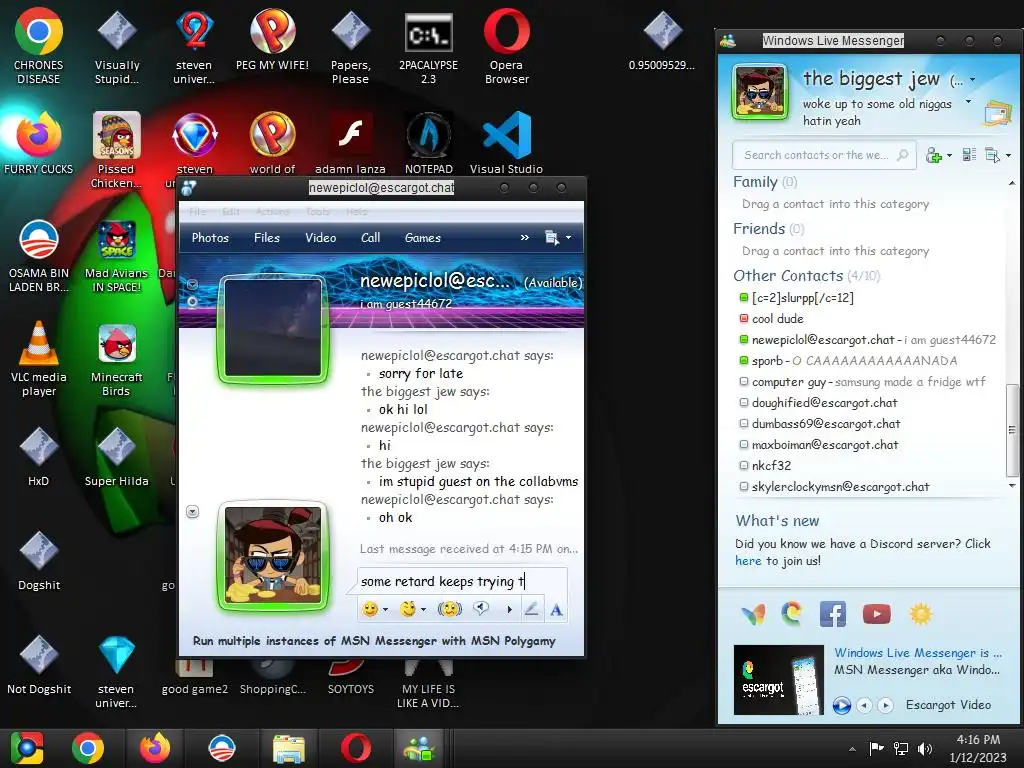The image size is (1024, 768).
Task: Click the Search contacts field in Messenger
Action: (x=824, y=155)
